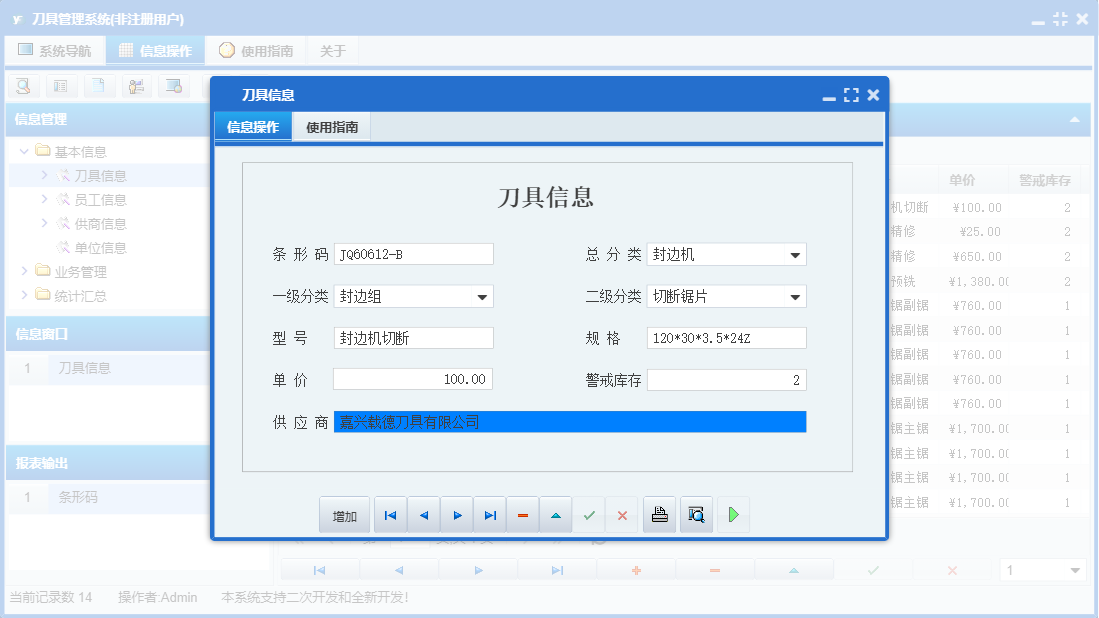Open print preview in the 刀具信息 dialog
The width and height of the screenshot is (1099, 618).
click(x=696, y=514)
